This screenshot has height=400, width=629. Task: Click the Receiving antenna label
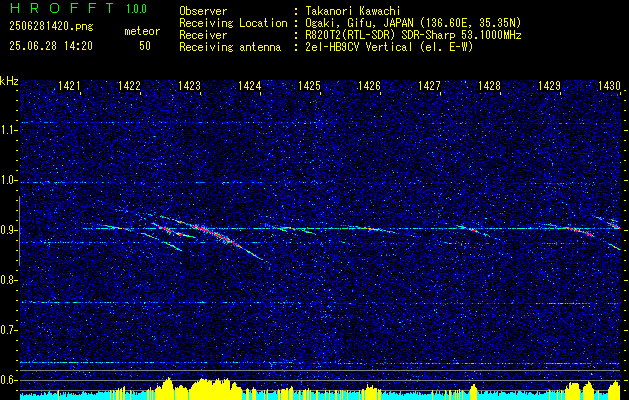coord(230,47)
